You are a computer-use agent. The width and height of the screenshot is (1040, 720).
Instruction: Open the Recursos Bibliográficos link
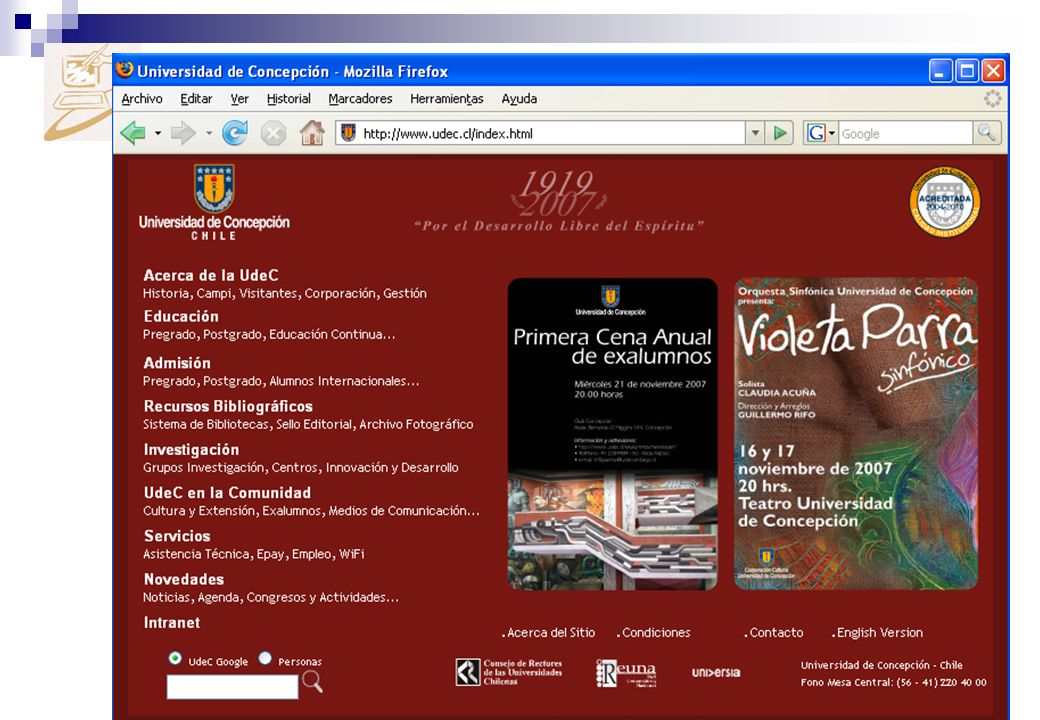click(228, 406)
